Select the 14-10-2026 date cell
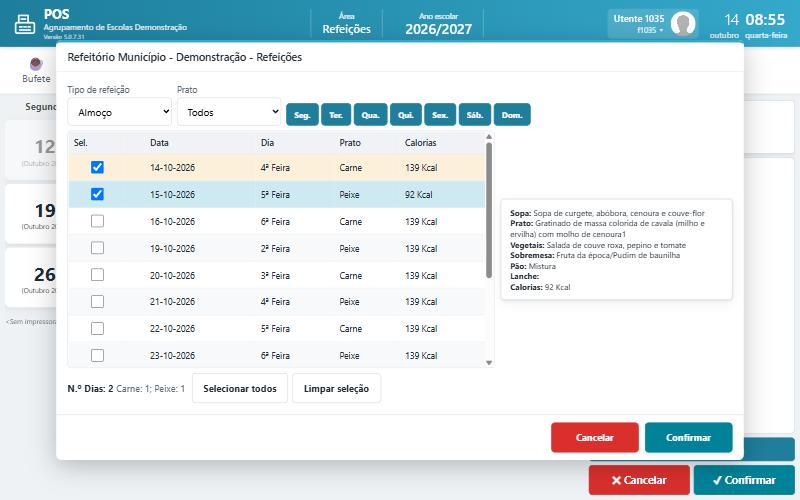The height and width of the screenshot is (500, 800). [x=172, y=167]
